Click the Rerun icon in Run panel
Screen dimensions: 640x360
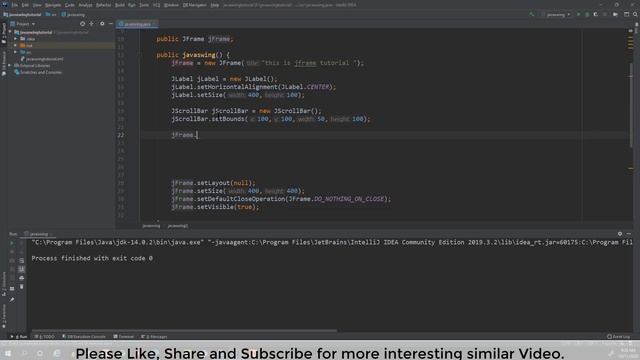pos(12,243)
